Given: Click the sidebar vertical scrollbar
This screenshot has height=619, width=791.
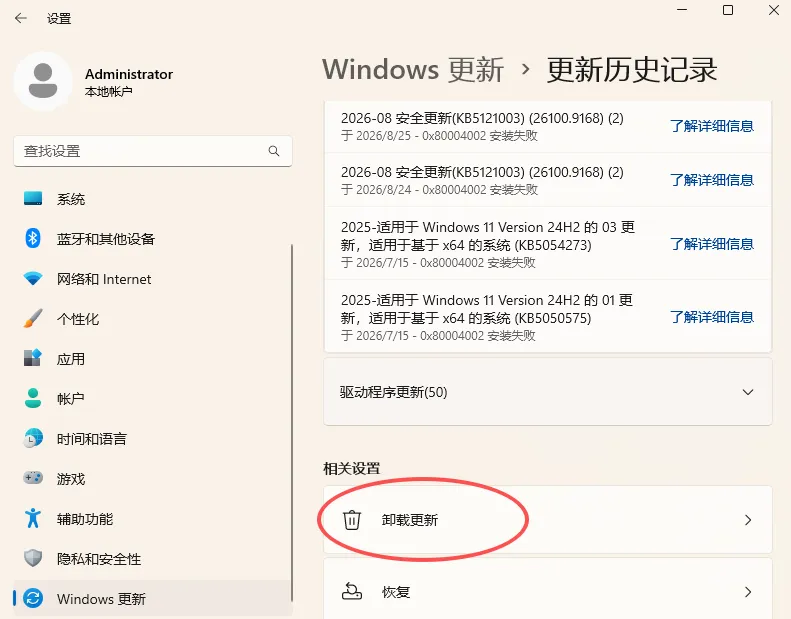Looking at the screenshot, I should (x=292, y=422).
